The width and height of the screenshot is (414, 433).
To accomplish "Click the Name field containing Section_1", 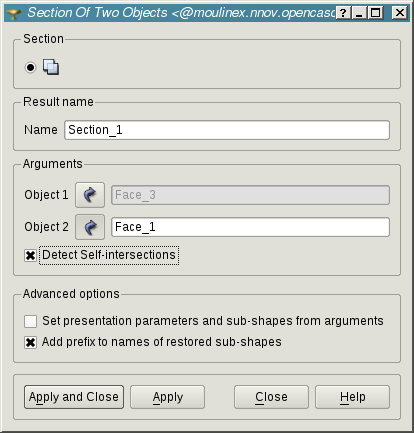I will tap(227, 130).
